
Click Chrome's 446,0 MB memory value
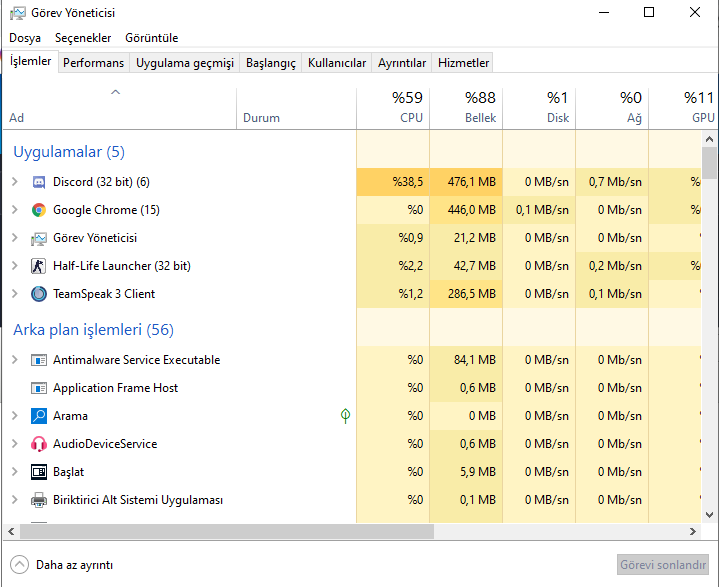click(x=472, y=210)
